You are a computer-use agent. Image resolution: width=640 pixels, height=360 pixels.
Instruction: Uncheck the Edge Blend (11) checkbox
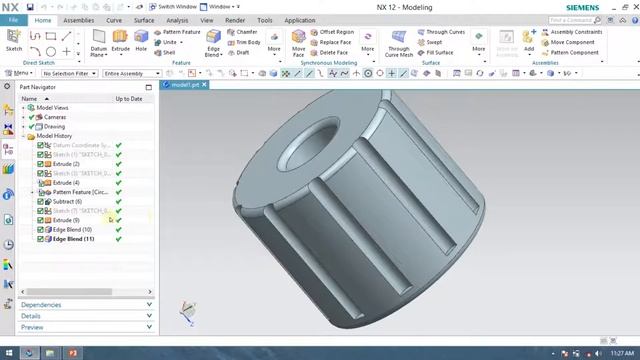(40, 239)
